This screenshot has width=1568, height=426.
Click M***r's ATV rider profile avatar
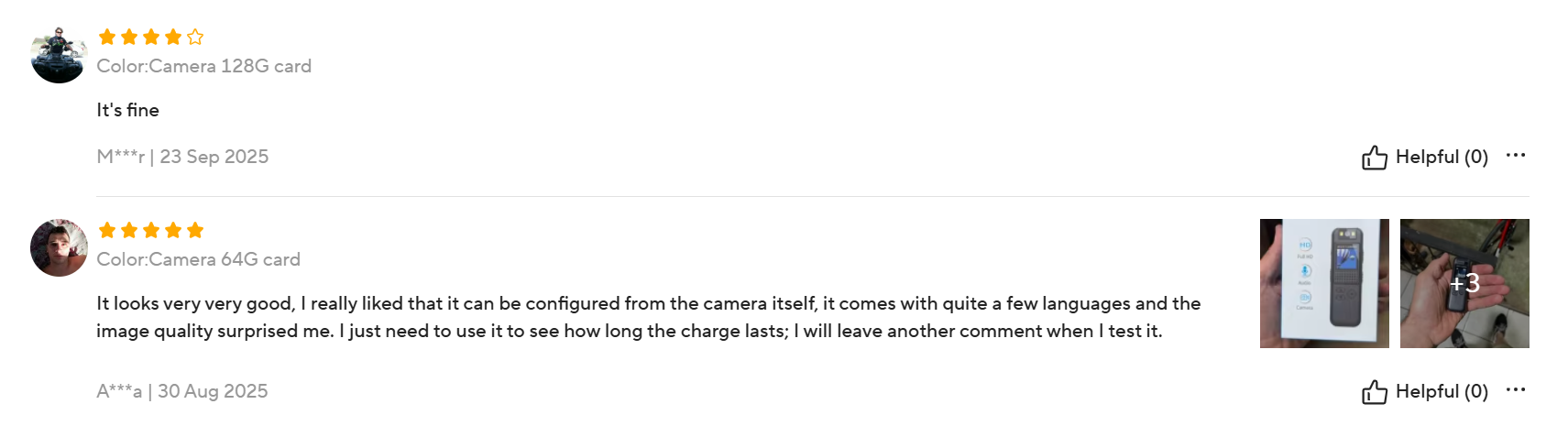click(59, 55)
